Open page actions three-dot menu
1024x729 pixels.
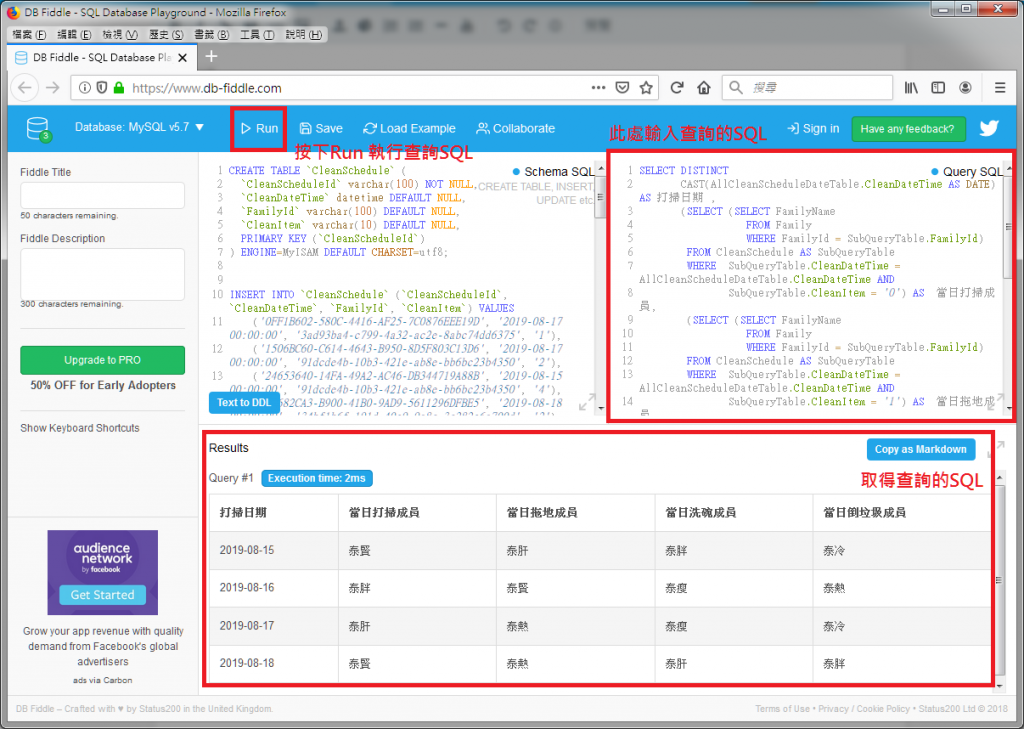click(598, 88)
